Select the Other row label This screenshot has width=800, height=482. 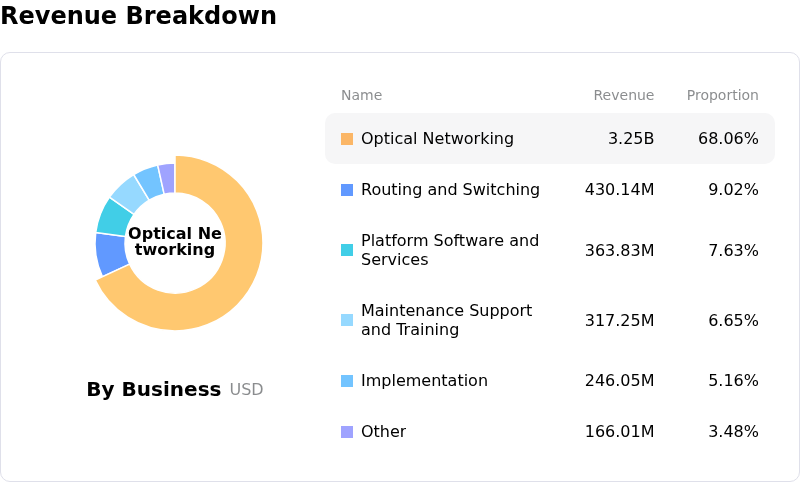pyautogui.click(x=383, y=432)
